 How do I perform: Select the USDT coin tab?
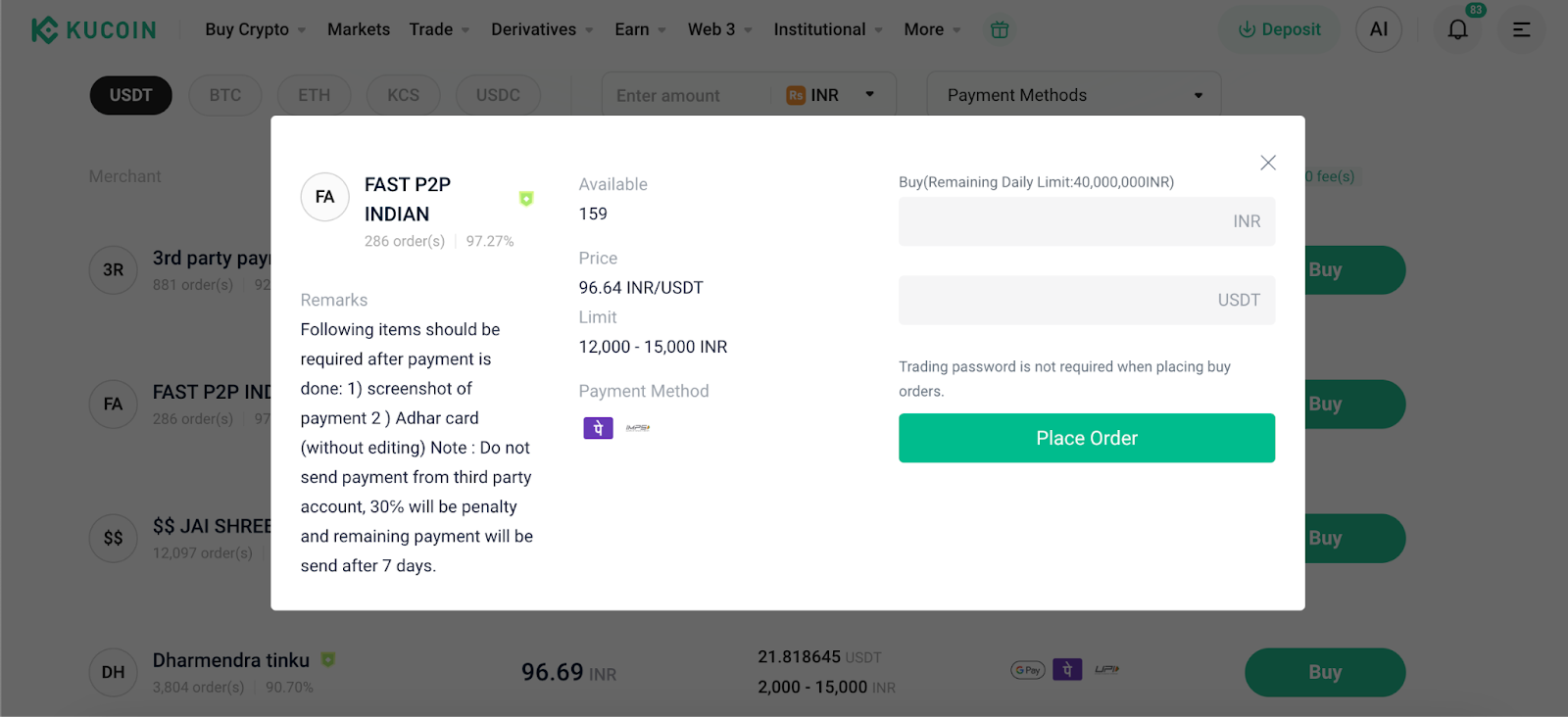[130, 95]
